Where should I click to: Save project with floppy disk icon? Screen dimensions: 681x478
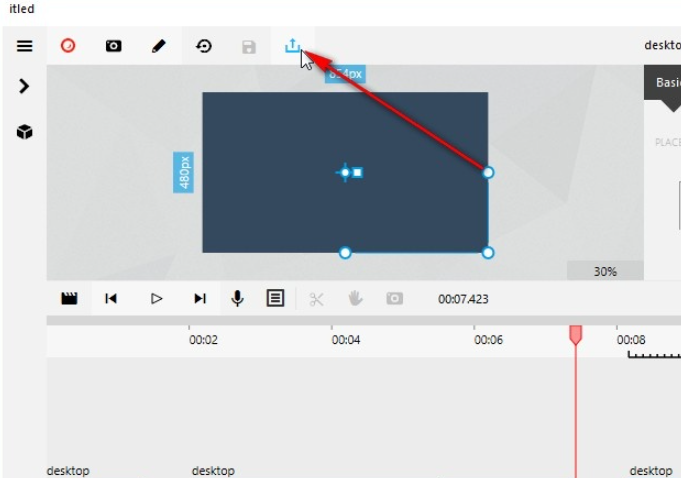click(x=249, y=46)
